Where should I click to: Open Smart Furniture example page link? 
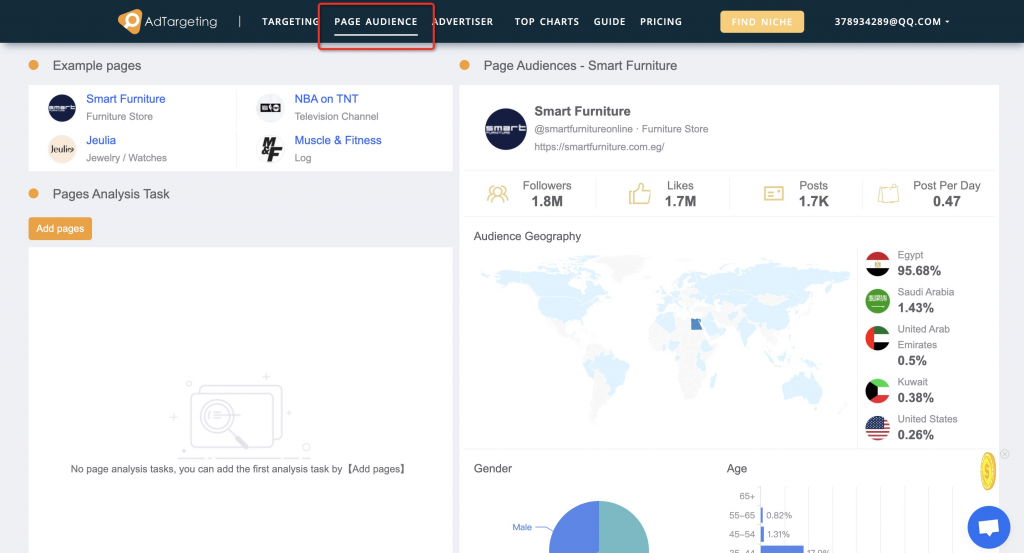[125, 99]
